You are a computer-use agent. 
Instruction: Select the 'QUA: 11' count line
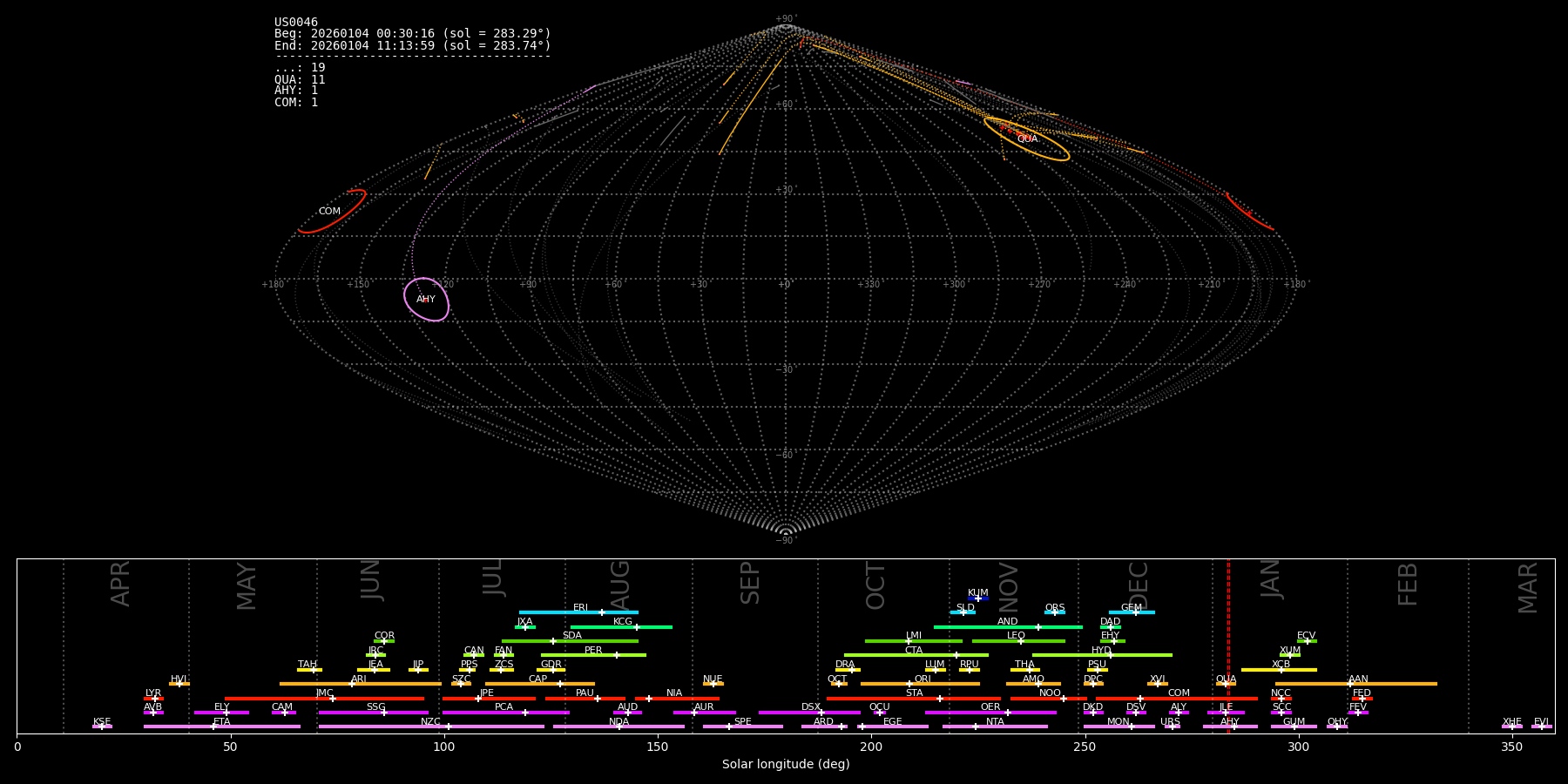tap(300, 80)
